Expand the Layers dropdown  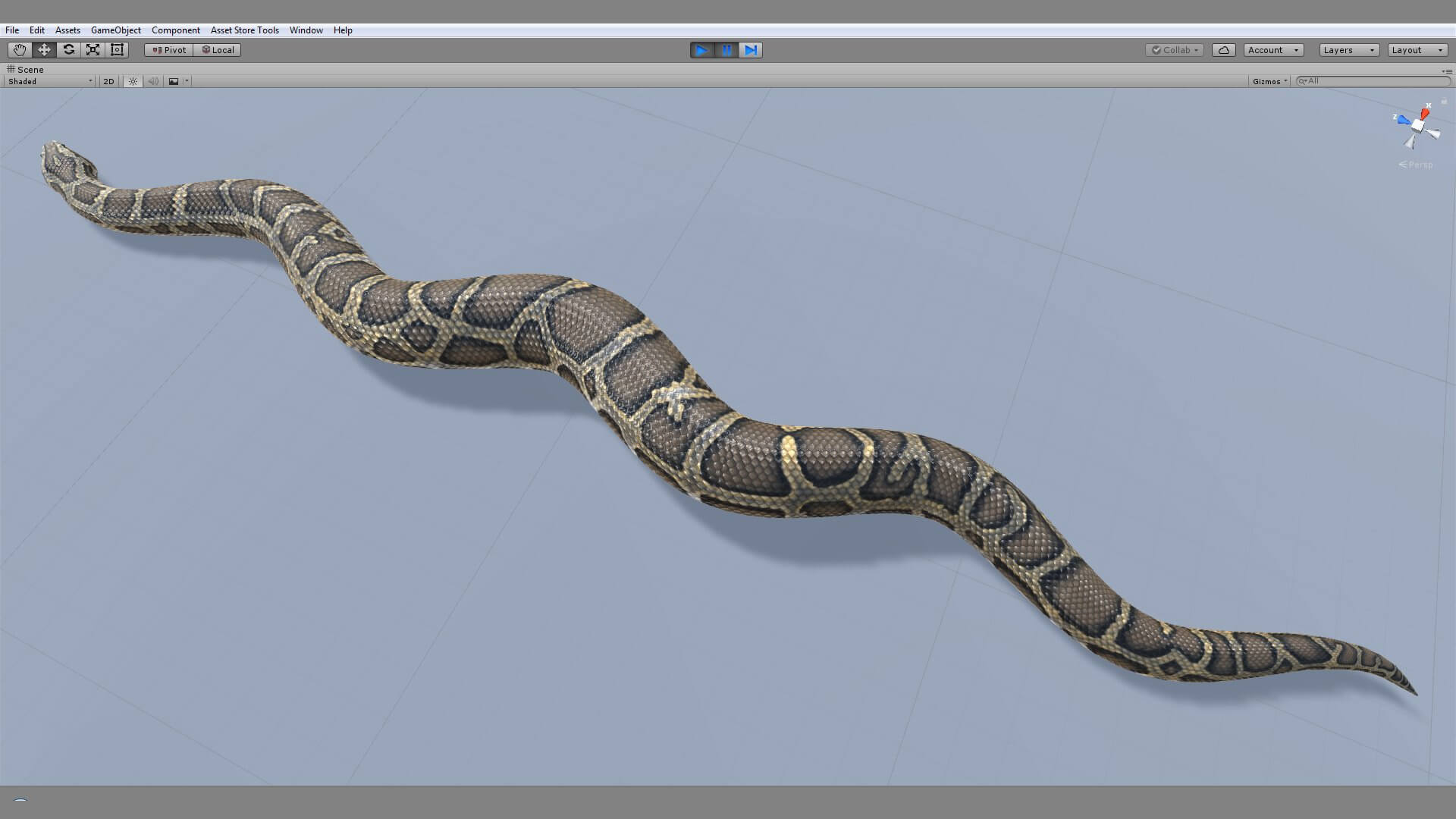coord(1348,50)
